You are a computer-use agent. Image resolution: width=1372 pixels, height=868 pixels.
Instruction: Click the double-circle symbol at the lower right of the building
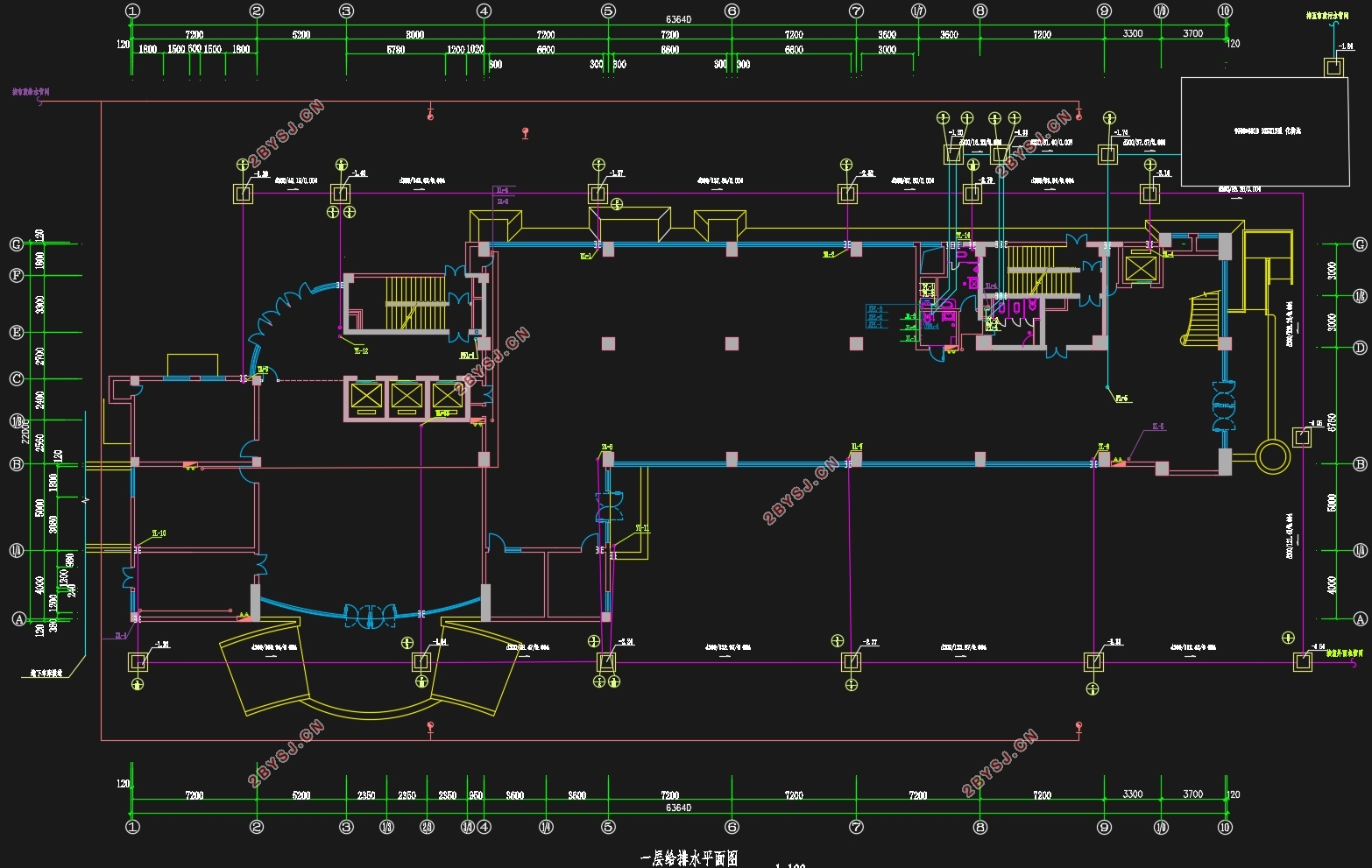point(1273,456)
